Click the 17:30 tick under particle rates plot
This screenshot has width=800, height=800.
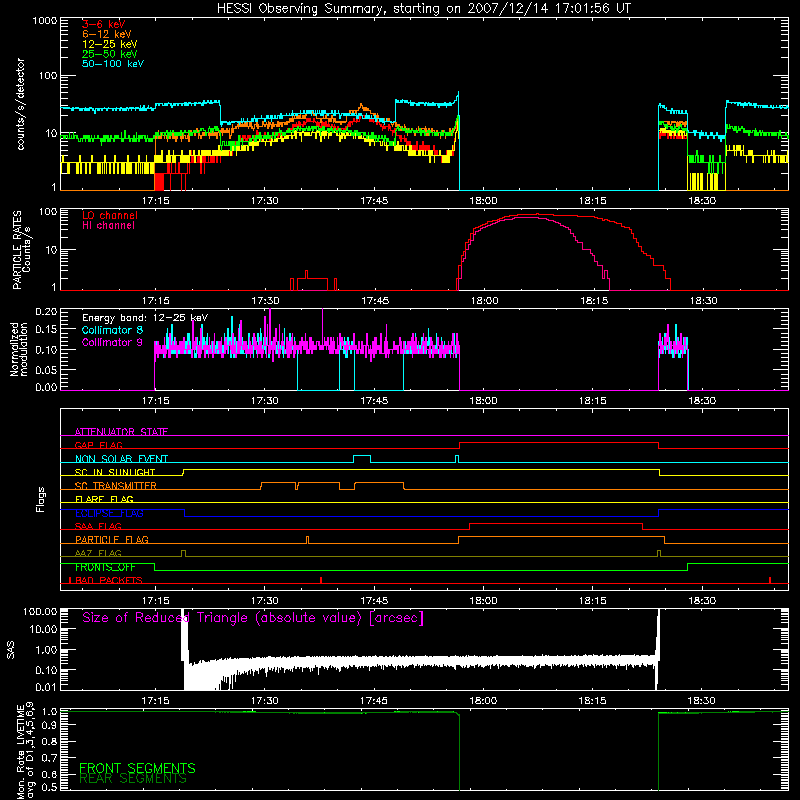pos(265,301)
